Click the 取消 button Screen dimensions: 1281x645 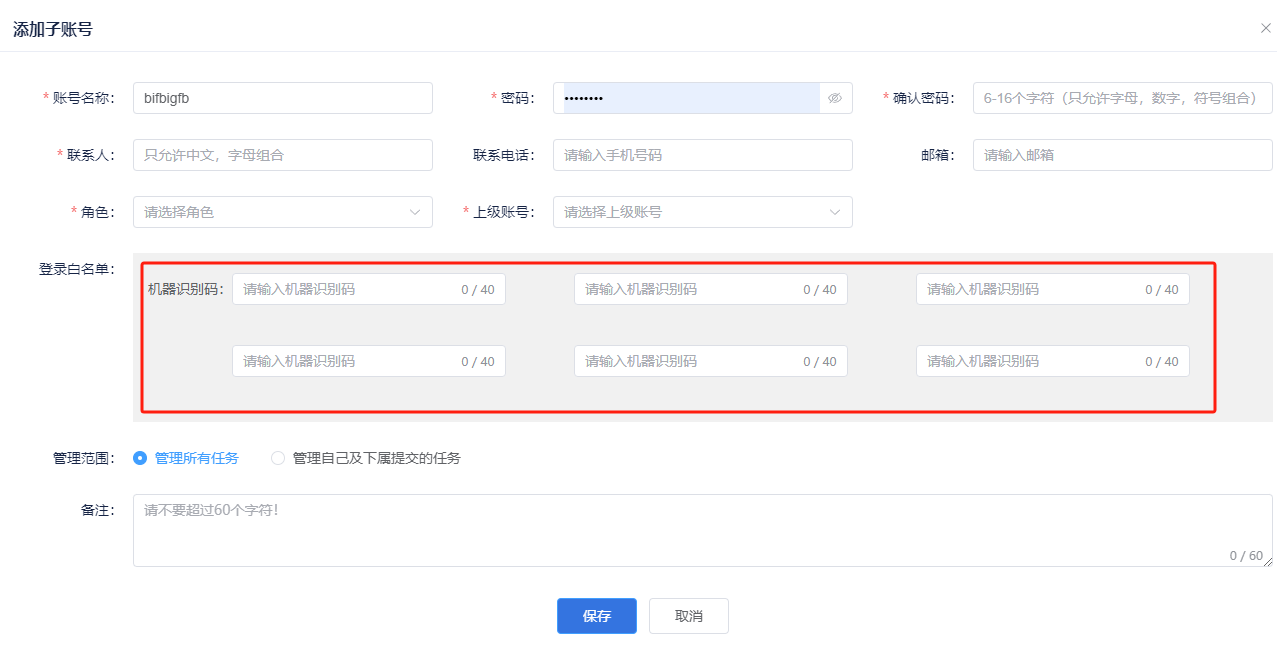pyautogui.click(x=688, y=616)
